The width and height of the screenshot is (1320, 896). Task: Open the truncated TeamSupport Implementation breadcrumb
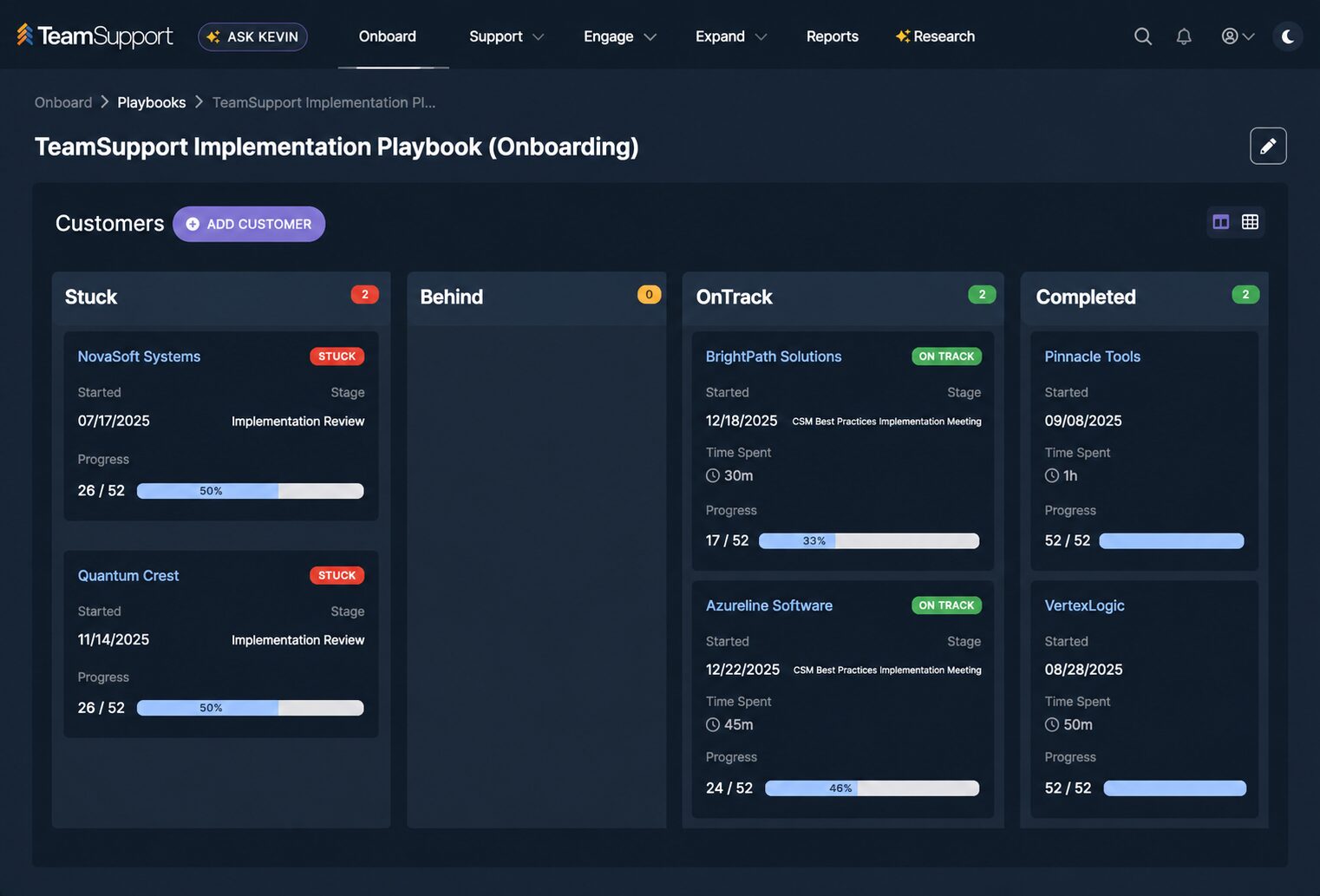click(323, 102)
